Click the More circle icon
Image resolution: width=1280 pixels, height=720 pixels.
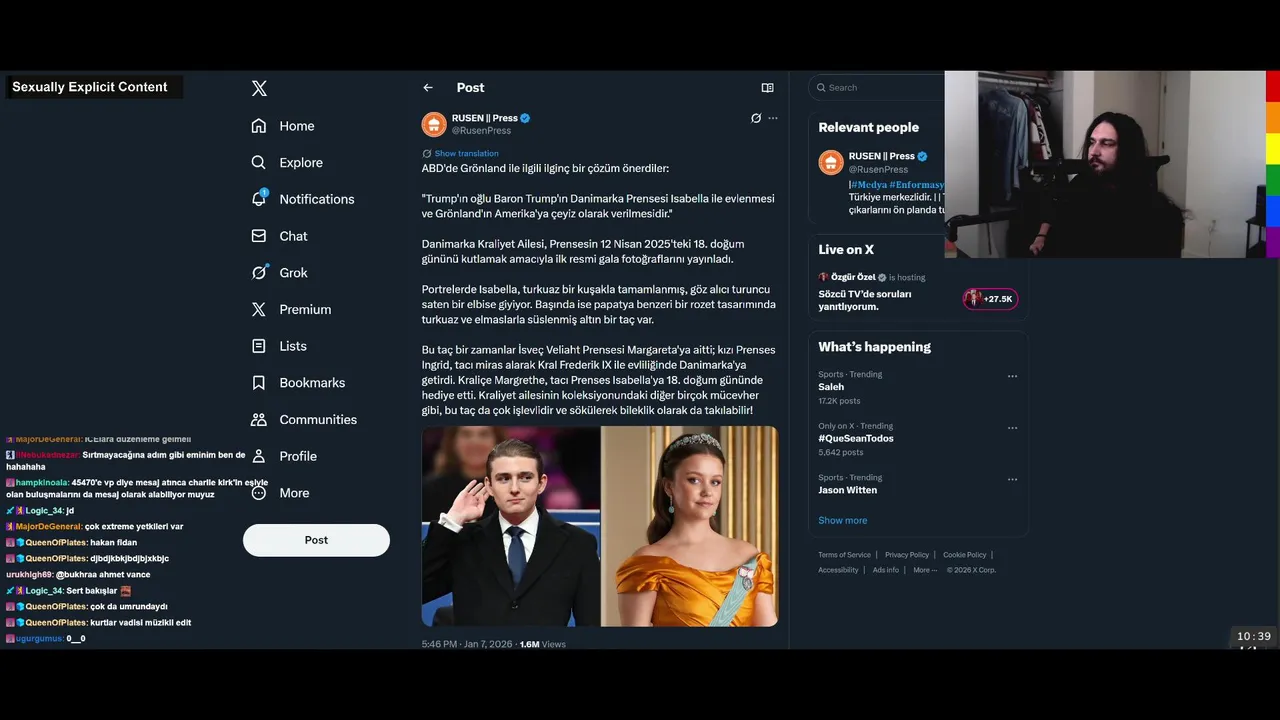pyautogui.click(x=259, y=493)
